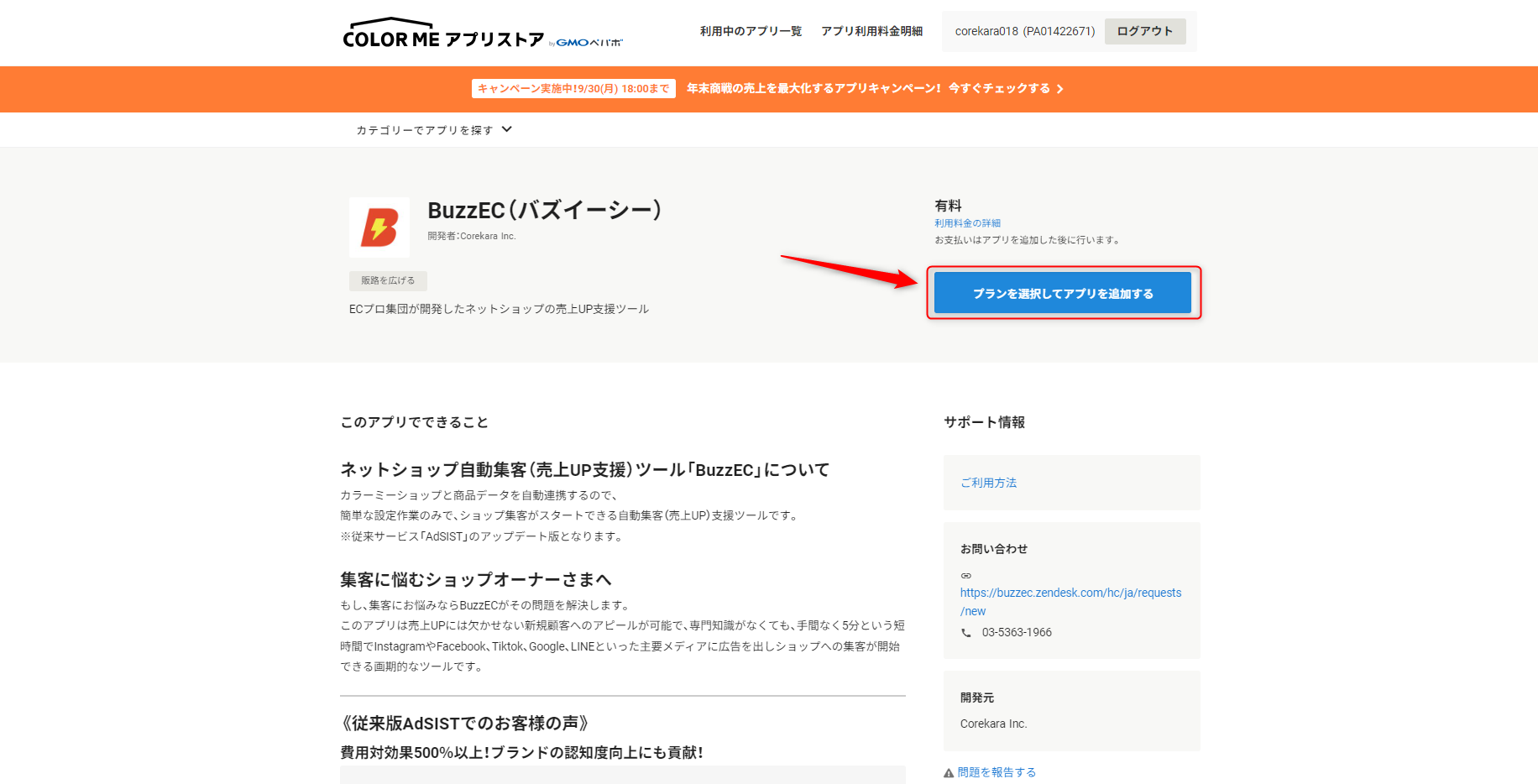Click the note お支払いはアプリを追加した後に行います
This screenshot has height=784, width=1538.
pyautogui.click(x=1028, y=240)
